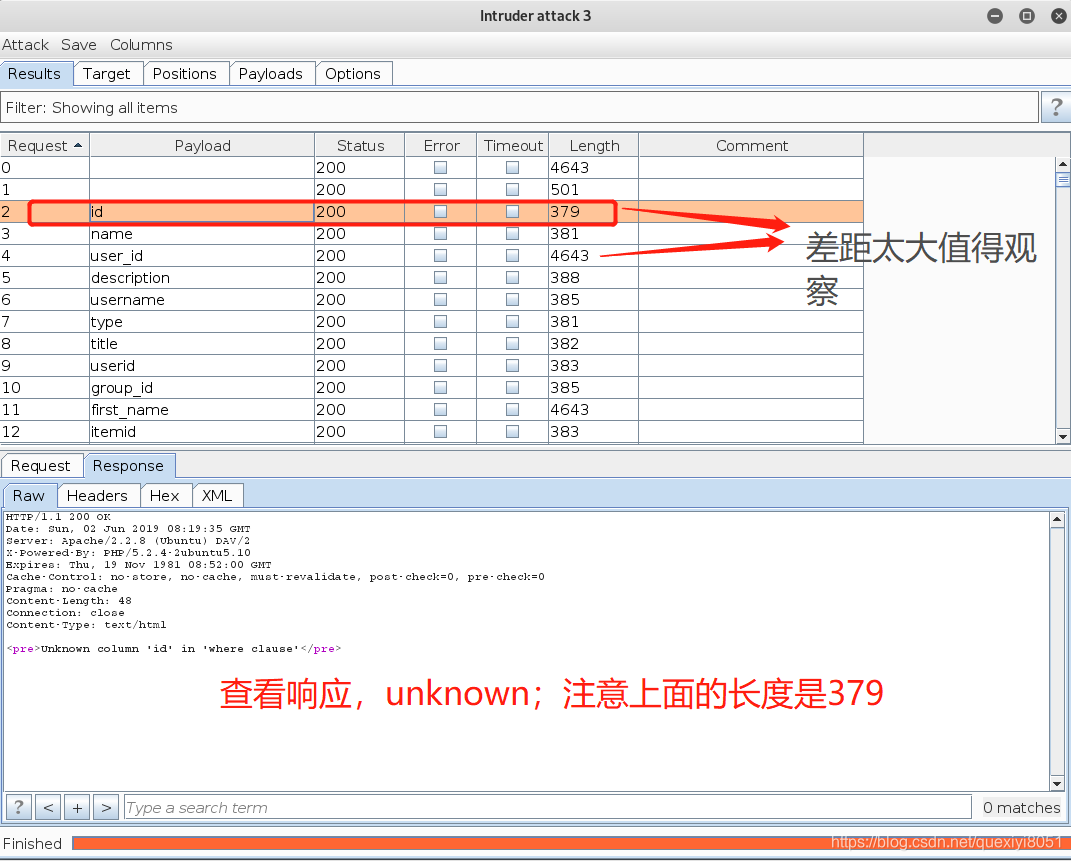Toggle Timeout checkbox for request 0
This screenshot has height=861, width=1071.
click(x=512, y=167)
